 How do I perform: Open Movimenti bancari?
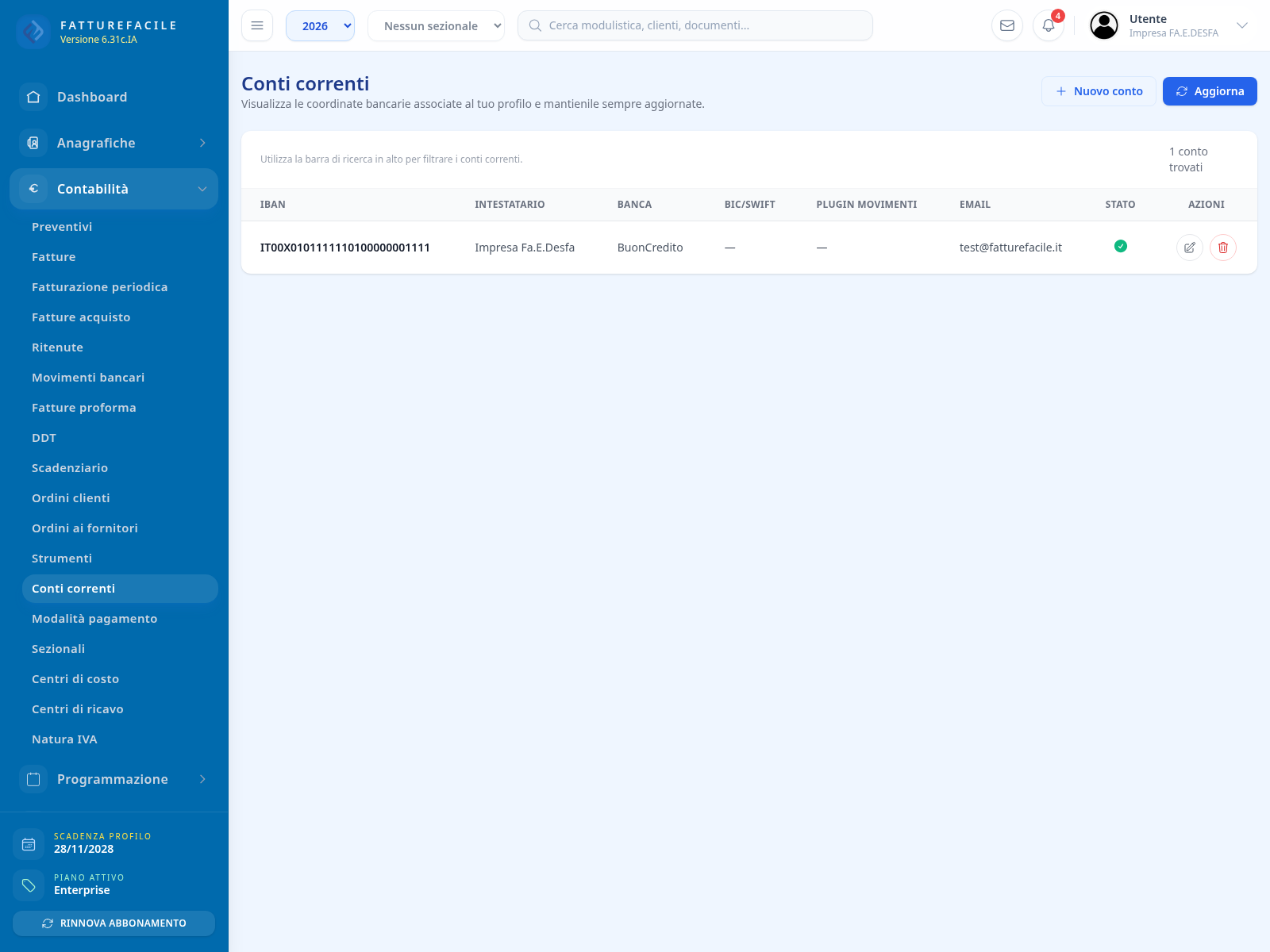(x=120, y=378)
